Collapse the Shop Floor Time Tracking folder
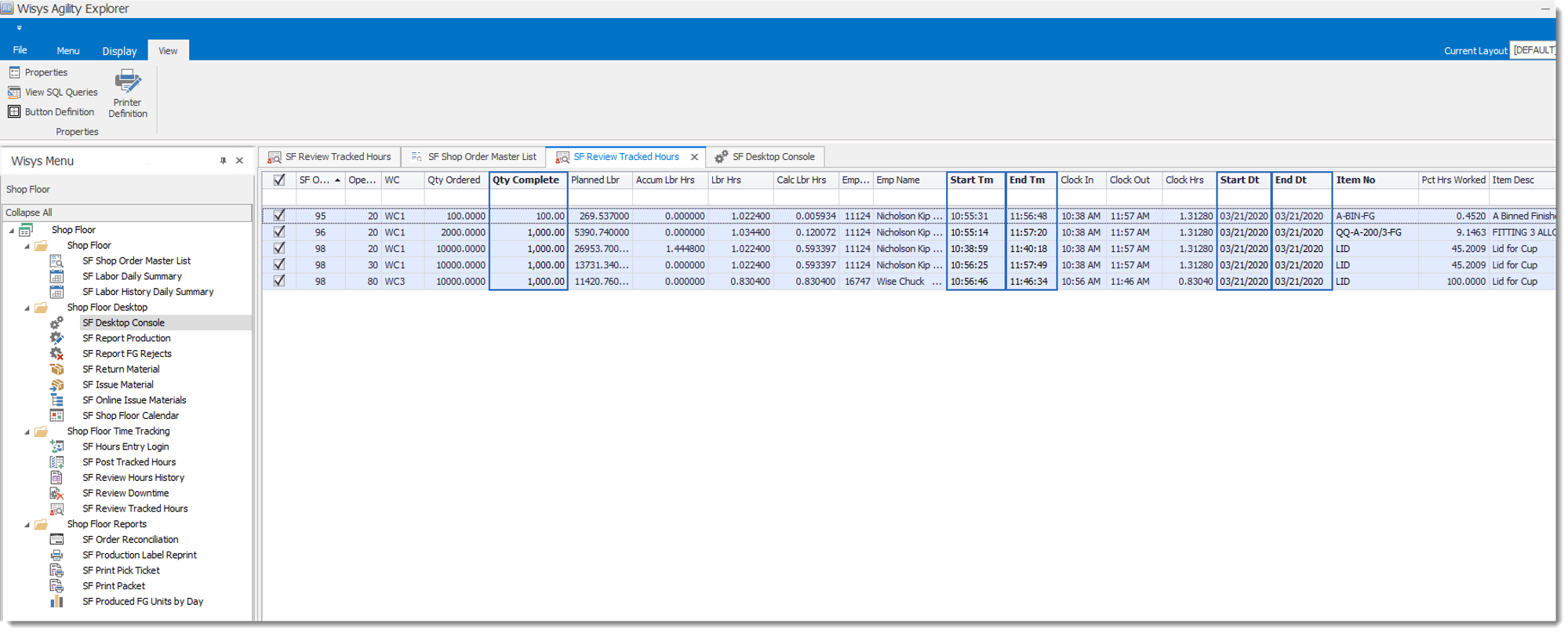This screenshot has height=634, width=1568. coord(27,432)
